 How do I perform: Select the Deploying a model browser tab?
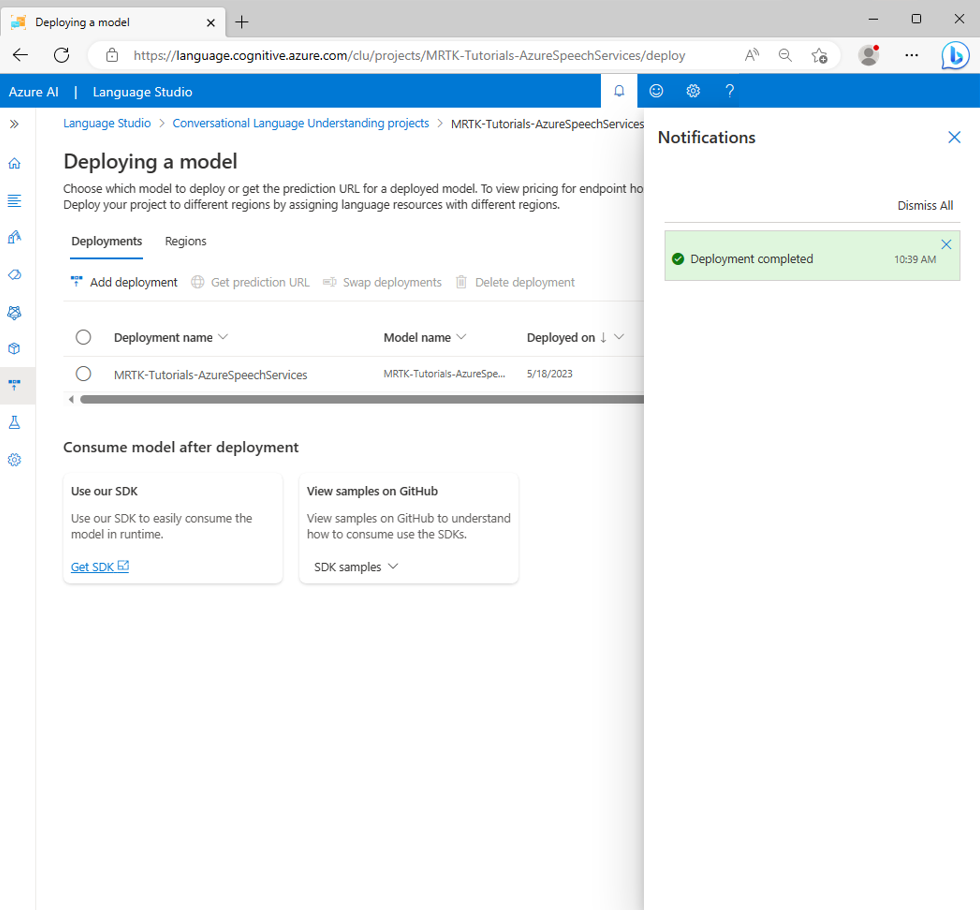112,22
